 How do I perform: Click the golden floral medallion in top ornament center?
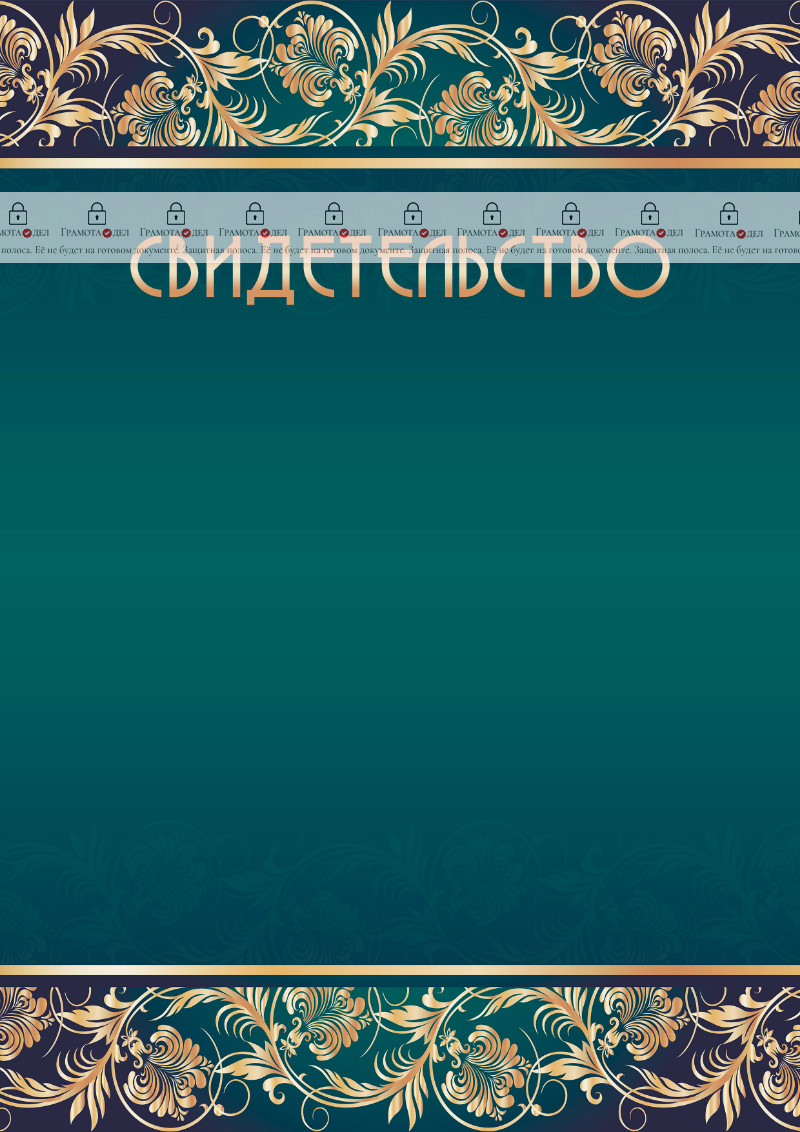point(400,70)
